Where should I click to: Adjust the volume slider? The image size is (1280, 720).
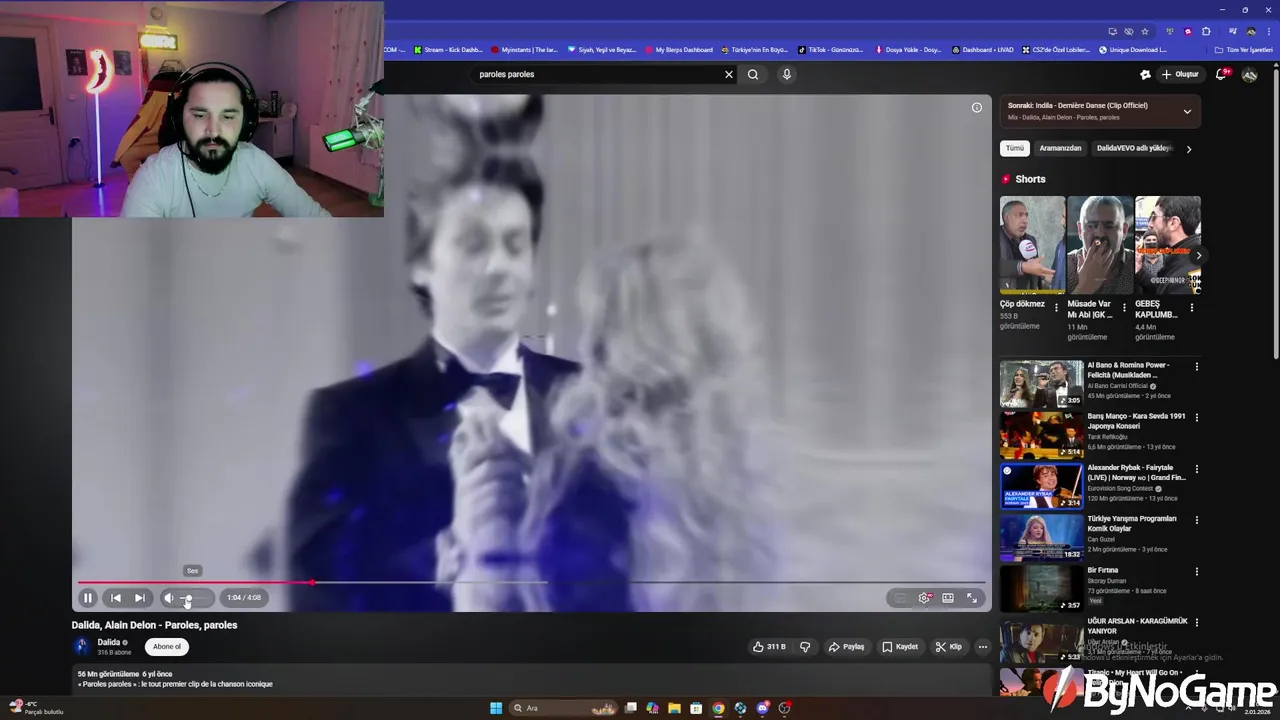(x=194, y=598)
